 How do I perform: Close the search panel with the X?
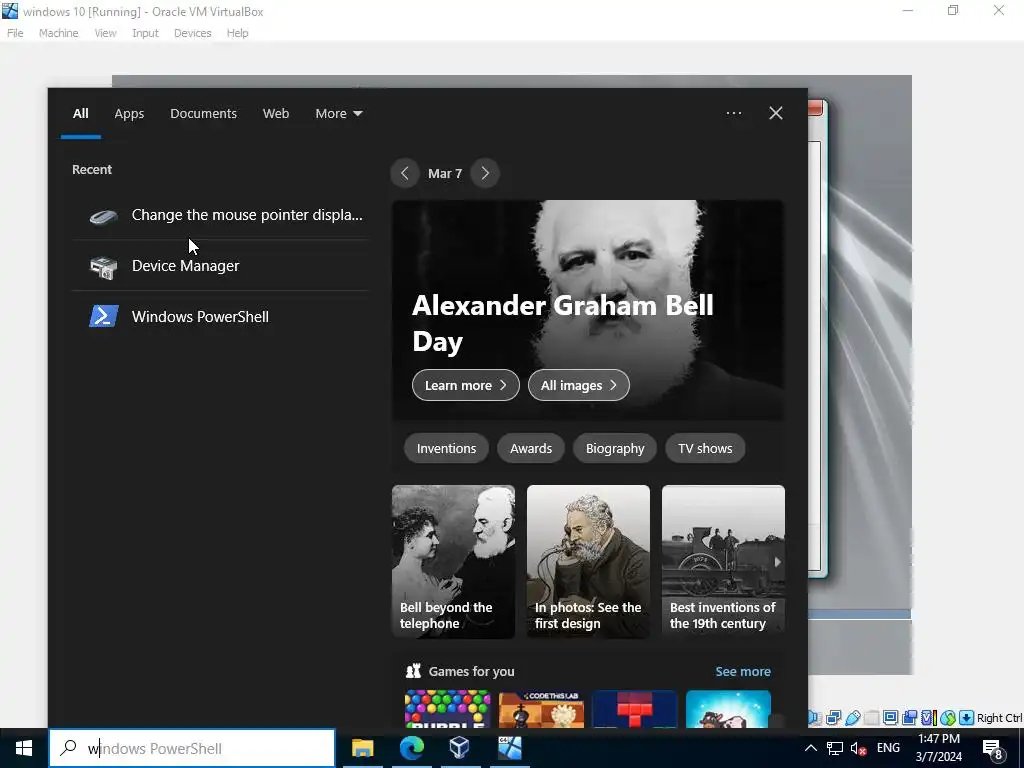click(x=776, y=113)
